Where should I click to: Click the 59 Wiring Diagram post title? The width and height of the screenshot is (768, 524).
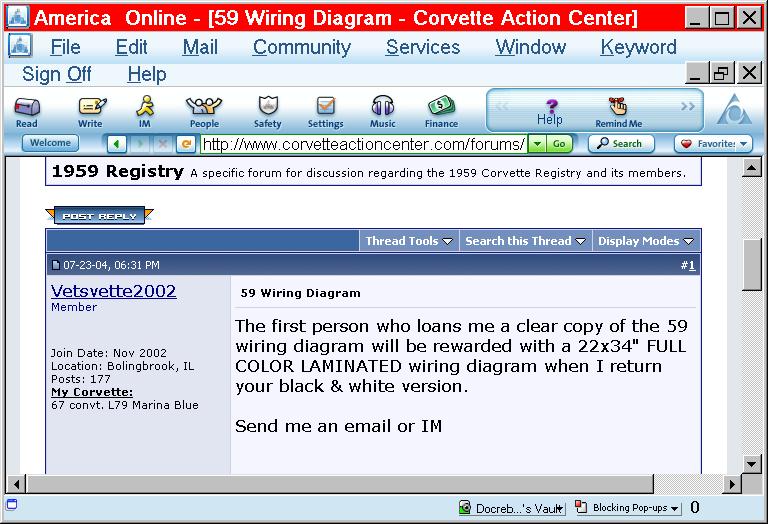[x=300, y=293]
